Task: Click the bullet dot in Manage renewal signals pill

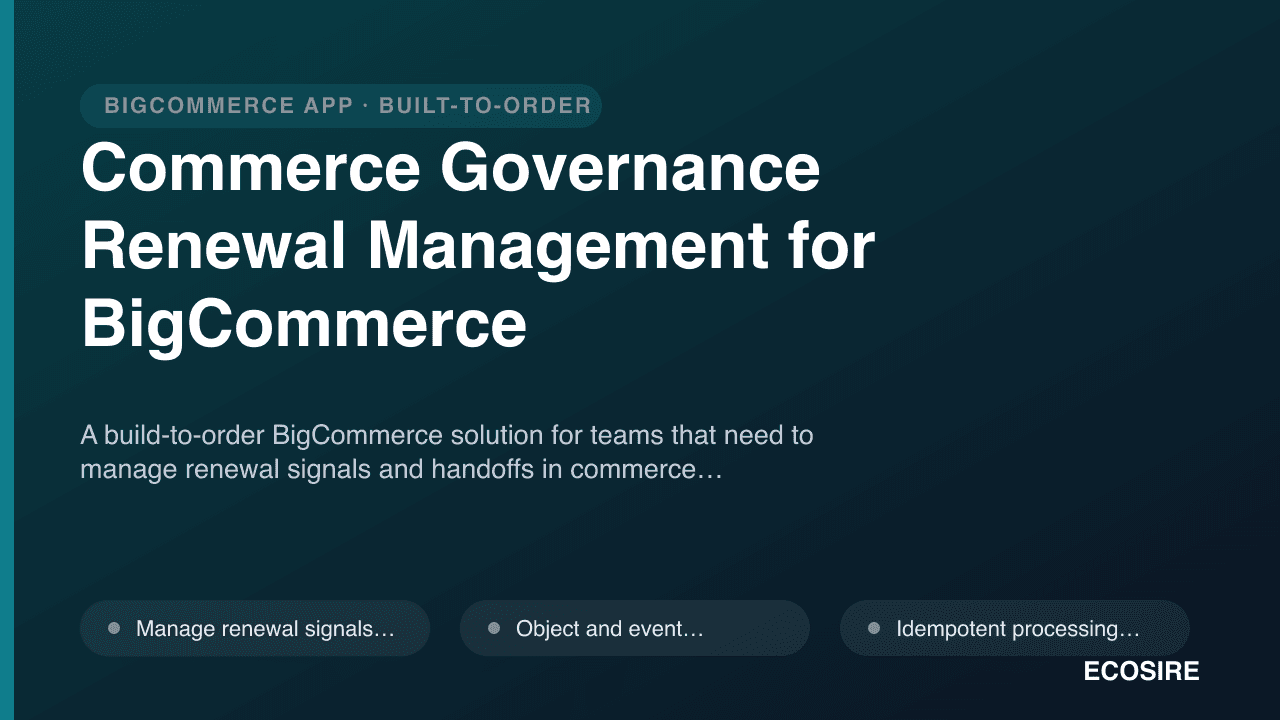Action: tap(114, 628)
